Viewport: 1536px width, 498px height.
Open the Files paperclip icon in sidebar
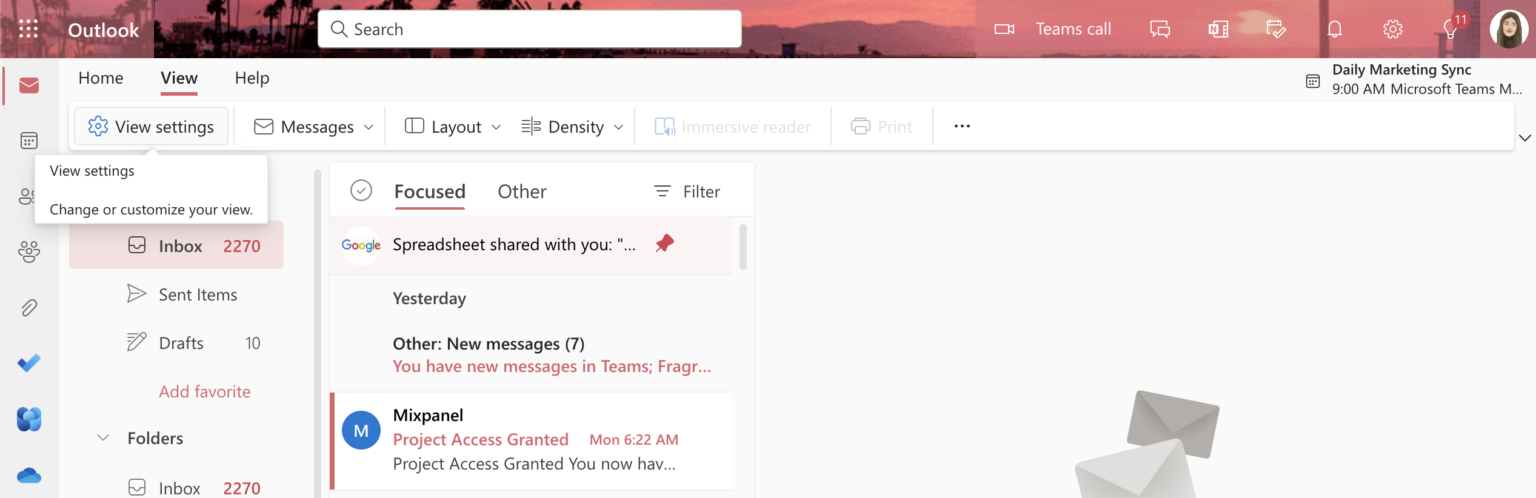tap(29, 307)
